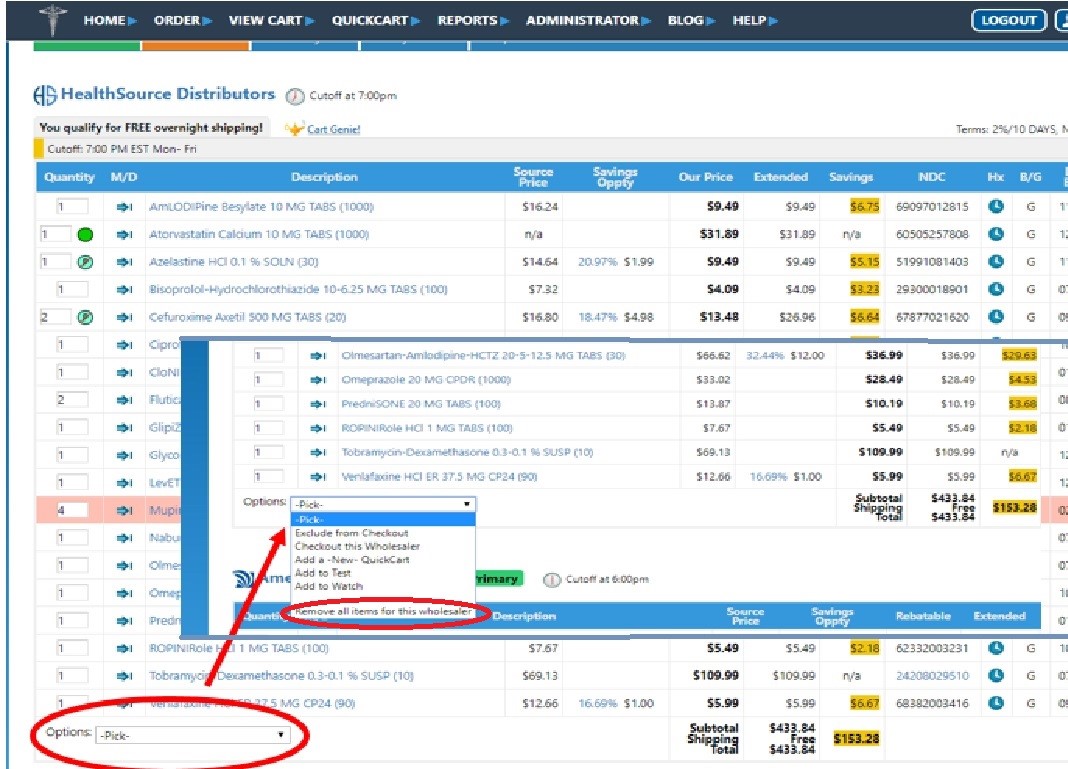
Task: Open history icon for NDC 62332003231 row
Action: (x=996, y=648)
